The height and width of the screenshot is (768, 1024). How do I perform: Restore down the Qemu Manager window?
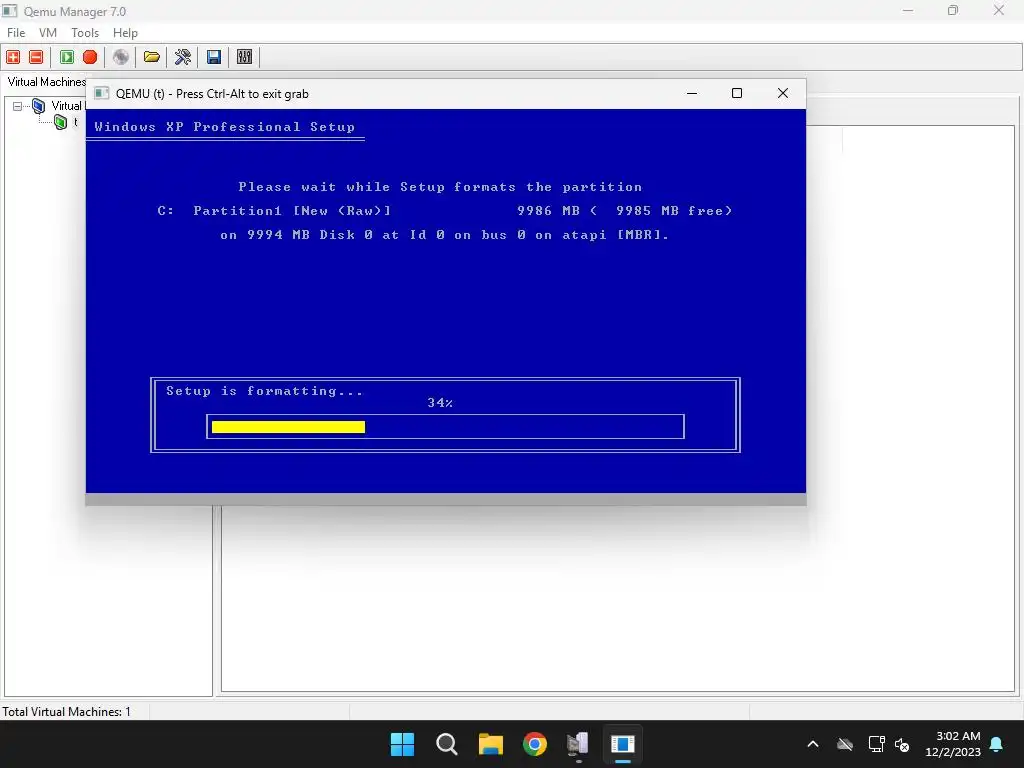click(953, 10)
